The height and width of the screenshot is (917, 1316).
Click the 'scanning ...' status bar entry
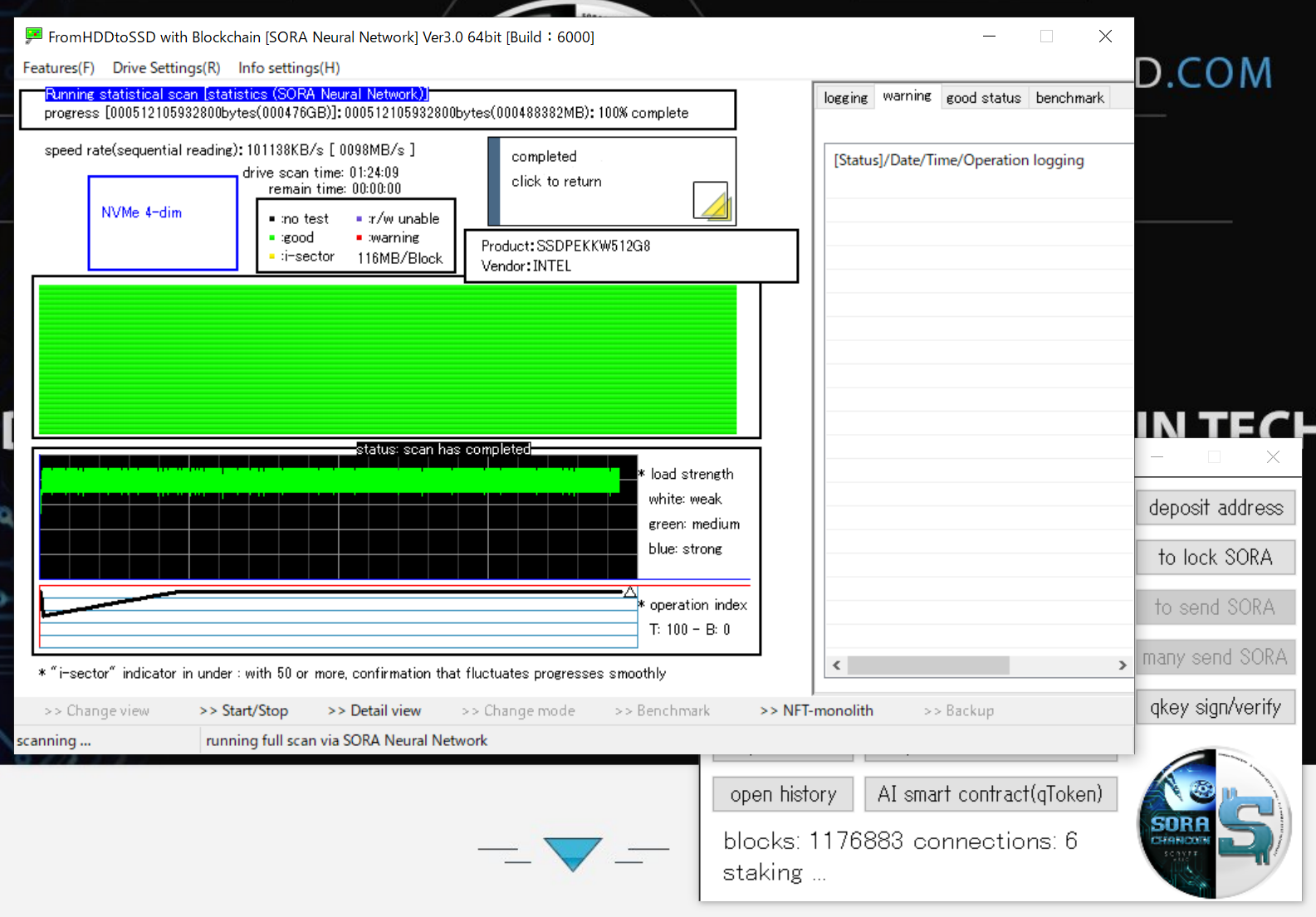point(54,741)
